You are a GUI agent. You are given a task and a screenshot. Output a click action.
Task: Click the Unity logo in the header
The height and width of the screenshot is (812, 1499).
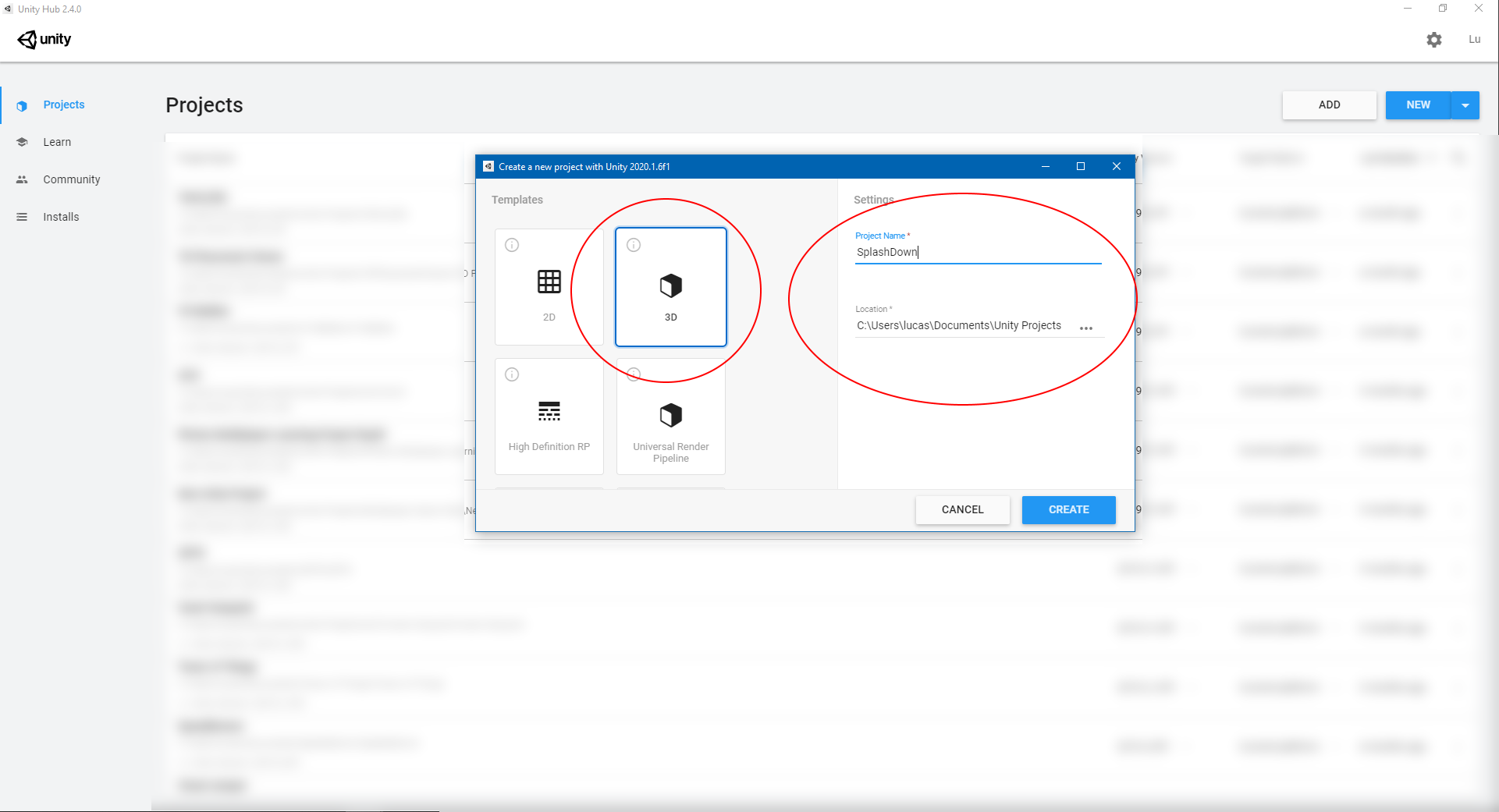click(44, 39)
